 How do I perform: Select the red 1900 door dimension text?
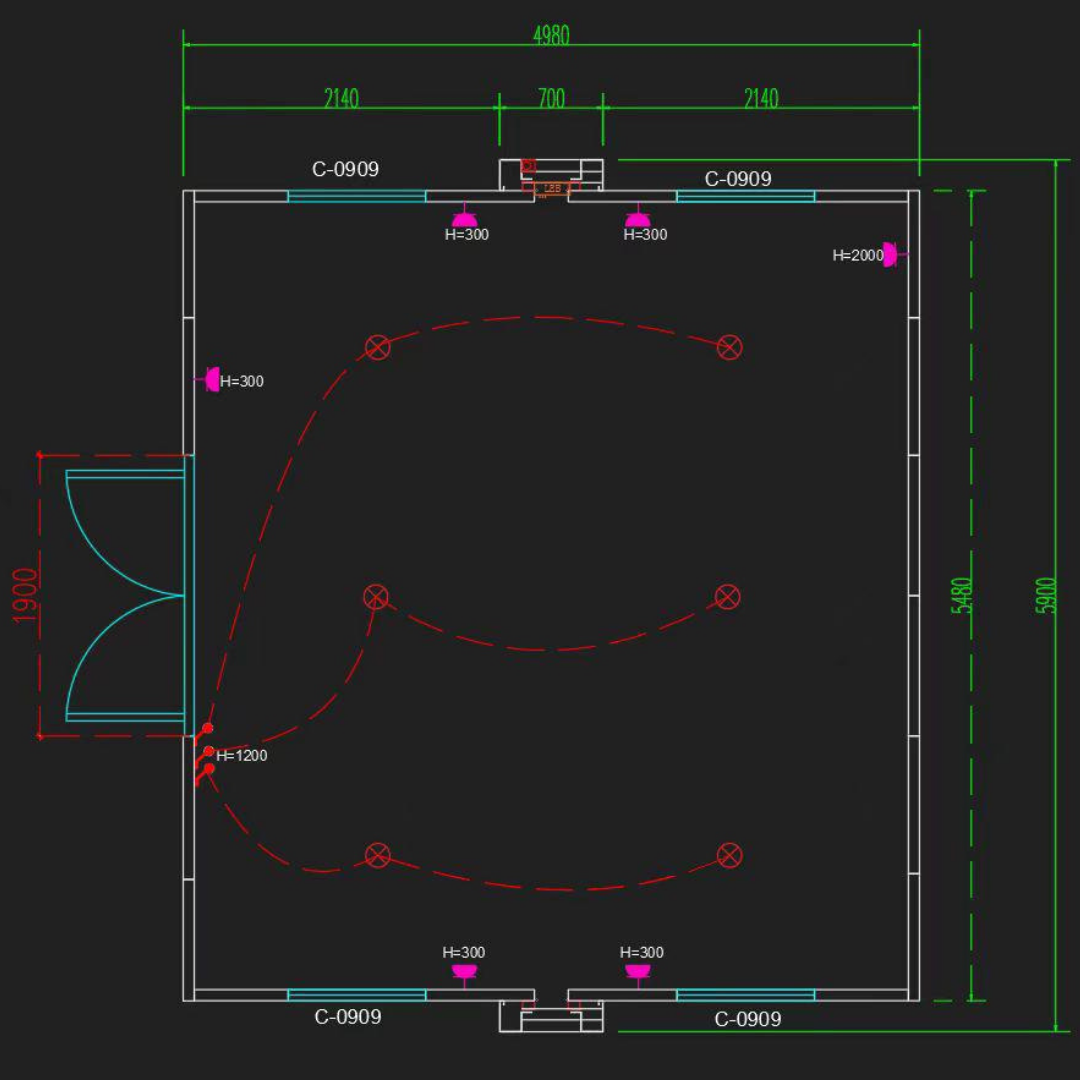(25, 596)
